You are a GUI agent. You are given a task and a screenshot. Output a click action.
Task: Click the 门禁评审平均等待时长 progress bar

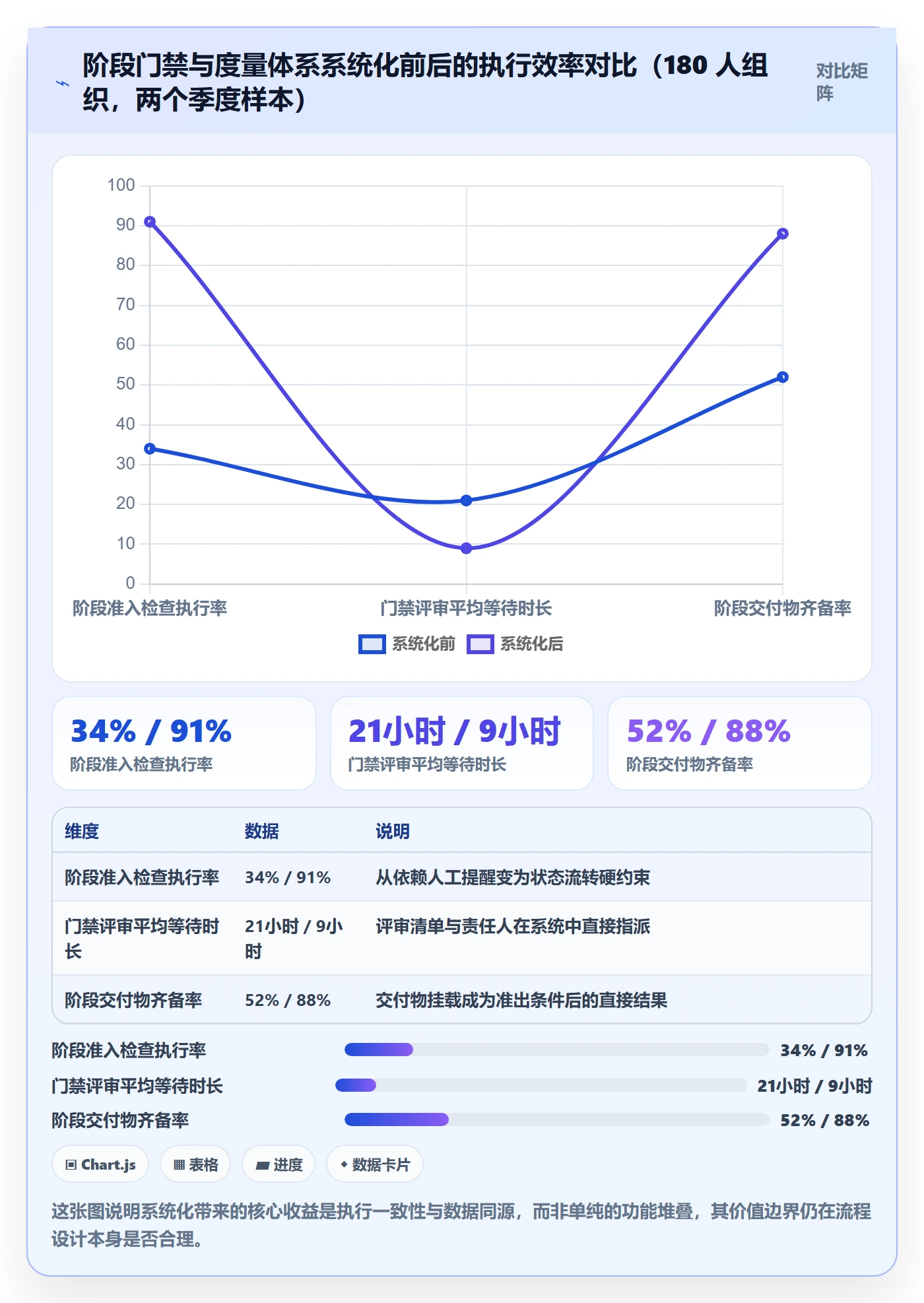(x=541, y=1085)
